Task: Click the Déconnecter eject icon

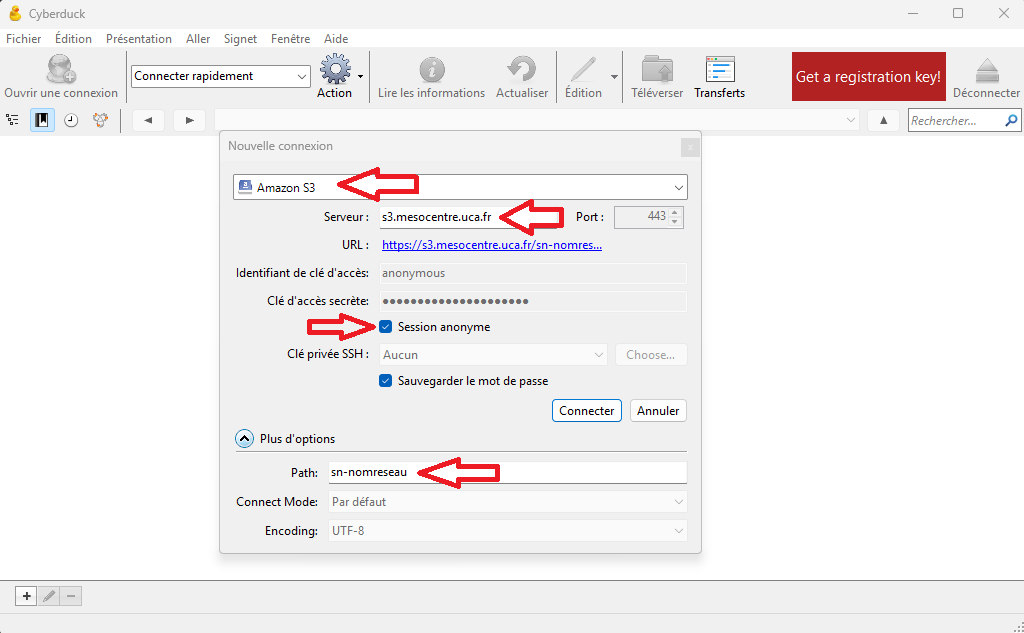Action: click(x=987, y=71)
